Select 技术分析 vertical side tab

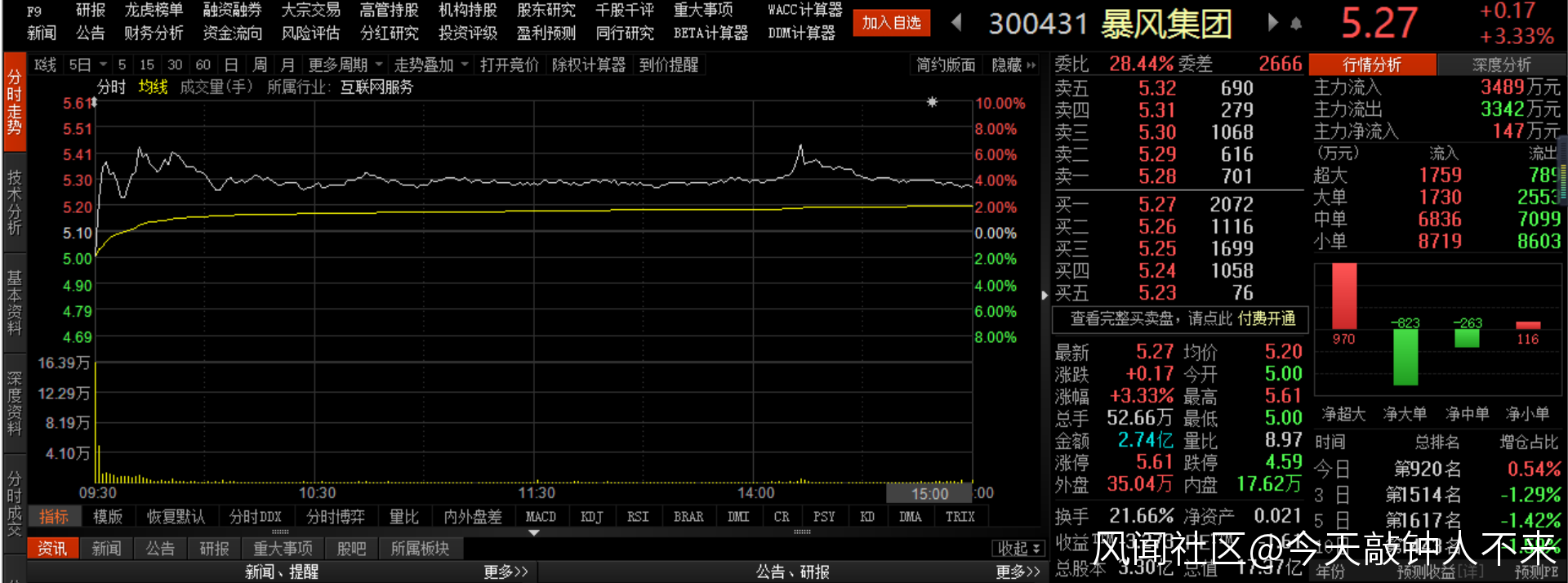pyautogui.click(x=14, y=202)
